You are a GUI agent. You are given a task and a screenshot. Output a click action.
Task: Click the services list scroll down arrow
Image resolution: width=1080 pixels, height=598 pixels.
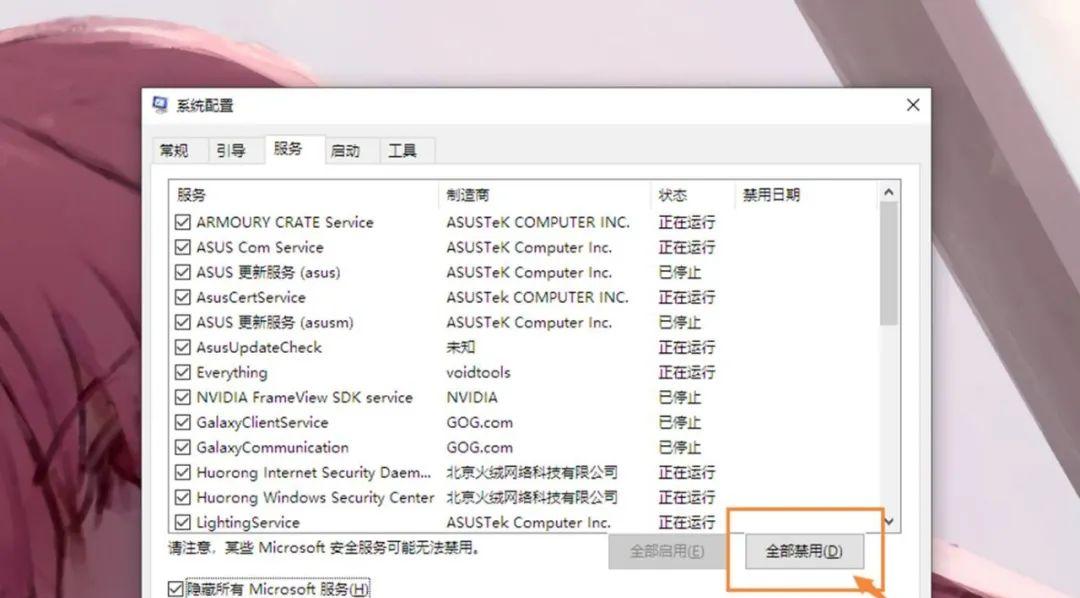tap(889, 522)
